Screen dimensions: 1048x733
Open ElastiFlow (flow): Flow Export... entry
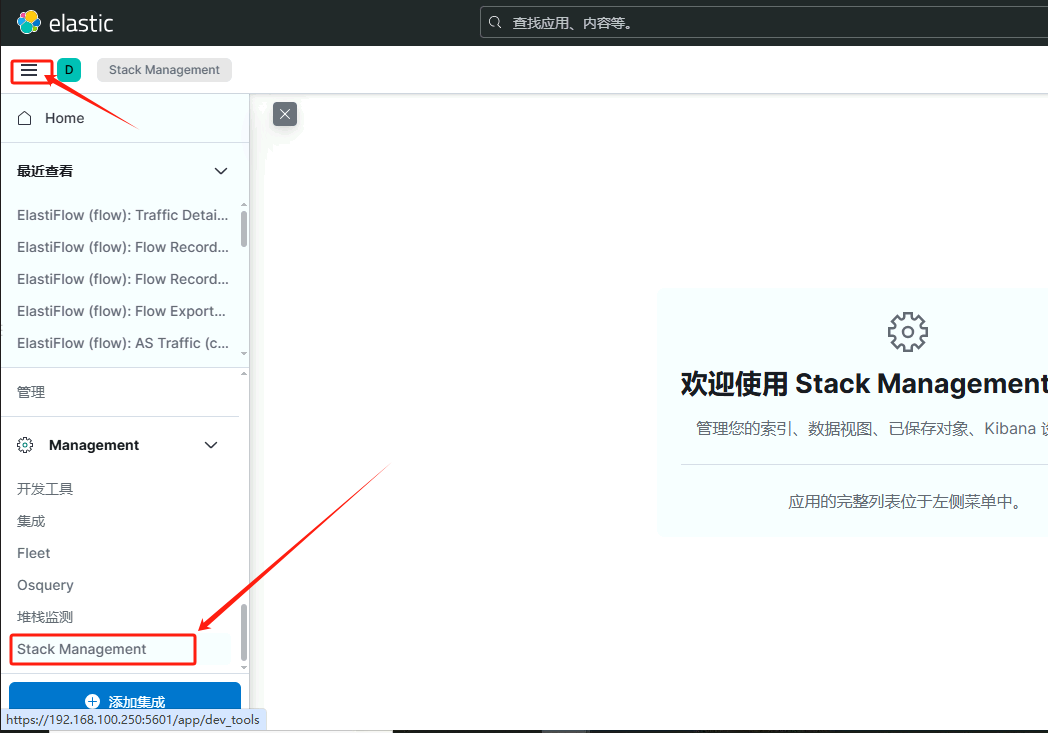(x=121, y=311)
